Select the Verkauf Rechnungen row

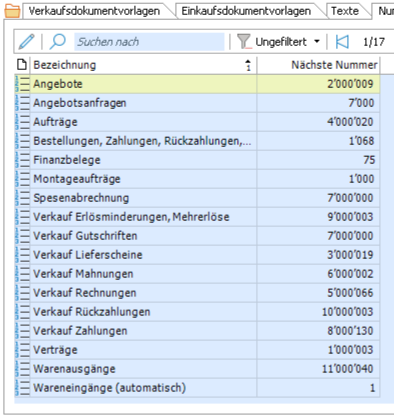(197, 293)
